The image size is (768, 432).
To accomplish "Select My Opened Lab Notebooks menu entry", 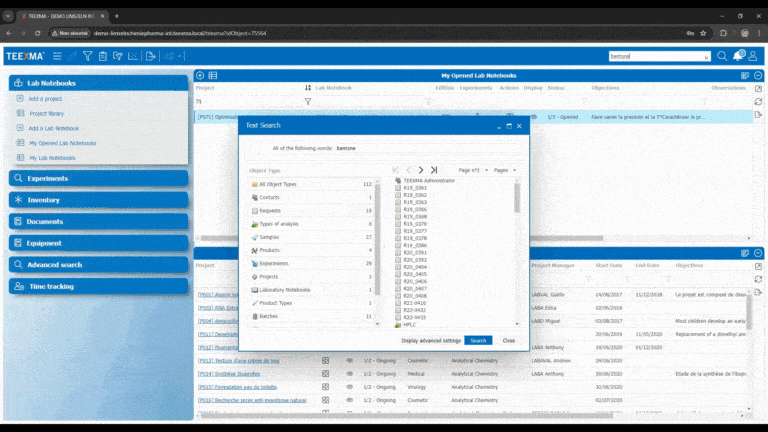I will coord(62,143).
